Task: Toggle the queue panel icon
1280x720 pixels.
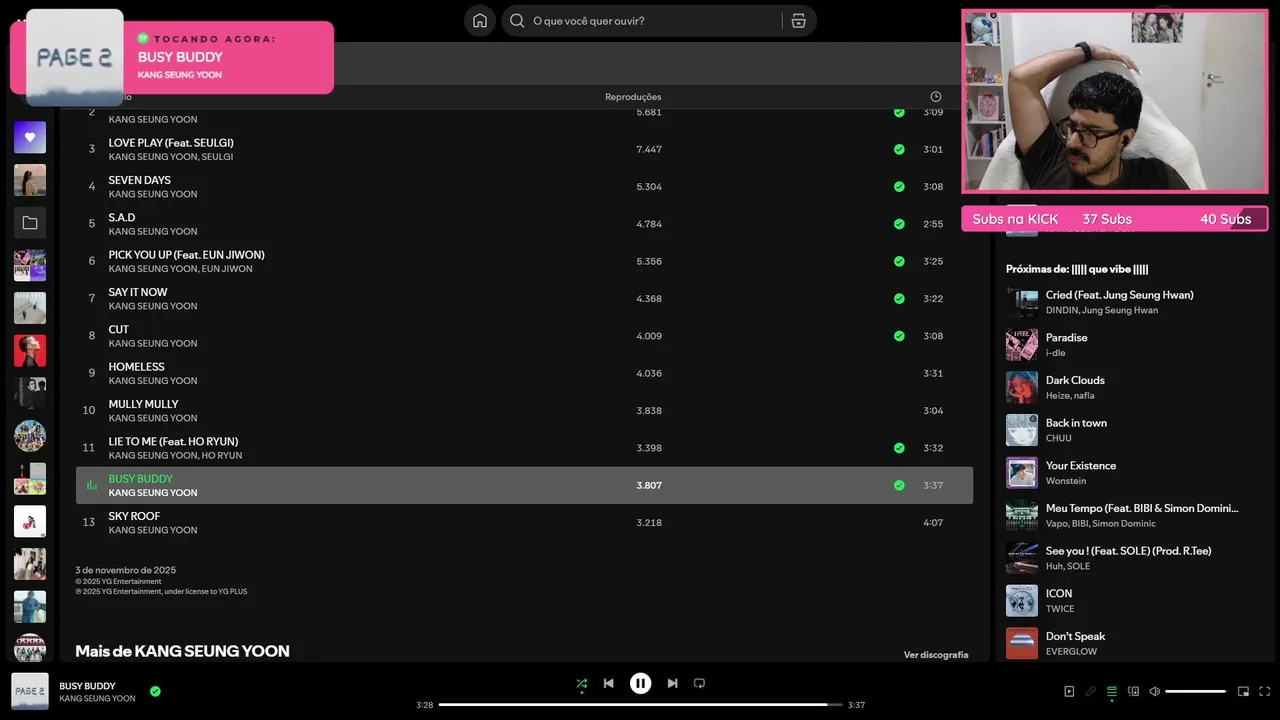Action: (x=1112, y=692)
